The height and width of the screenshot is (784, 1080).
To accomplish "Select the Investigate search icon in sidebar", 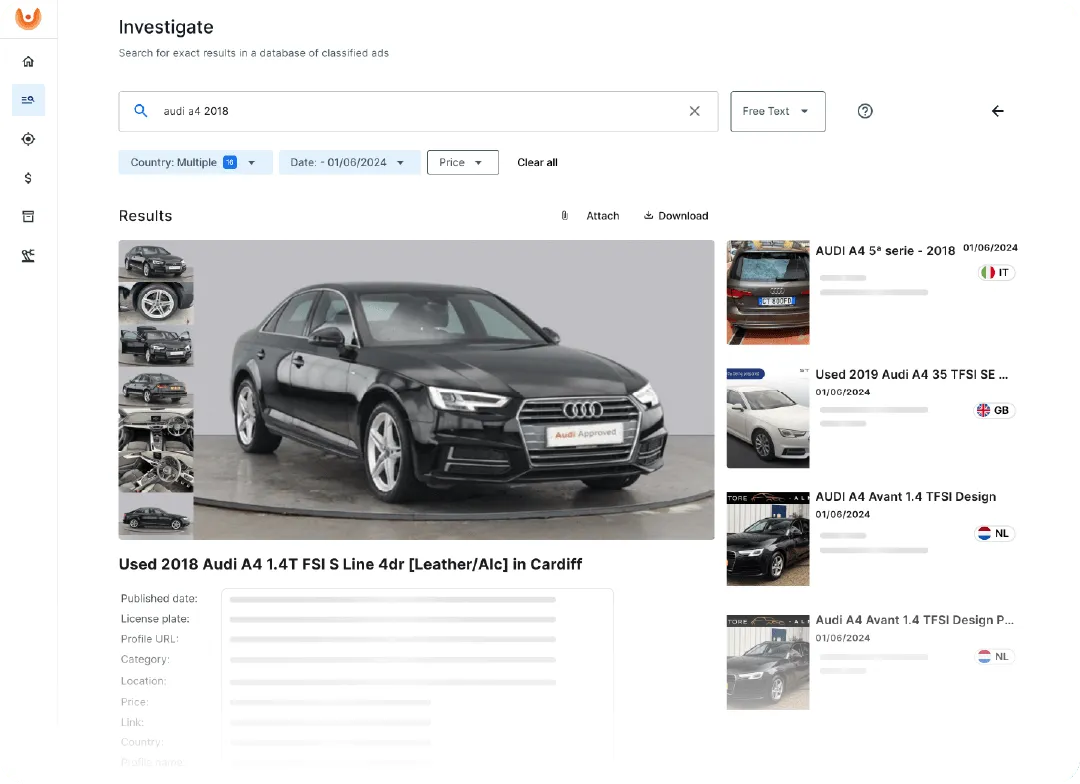I will [x=28, y=100].
